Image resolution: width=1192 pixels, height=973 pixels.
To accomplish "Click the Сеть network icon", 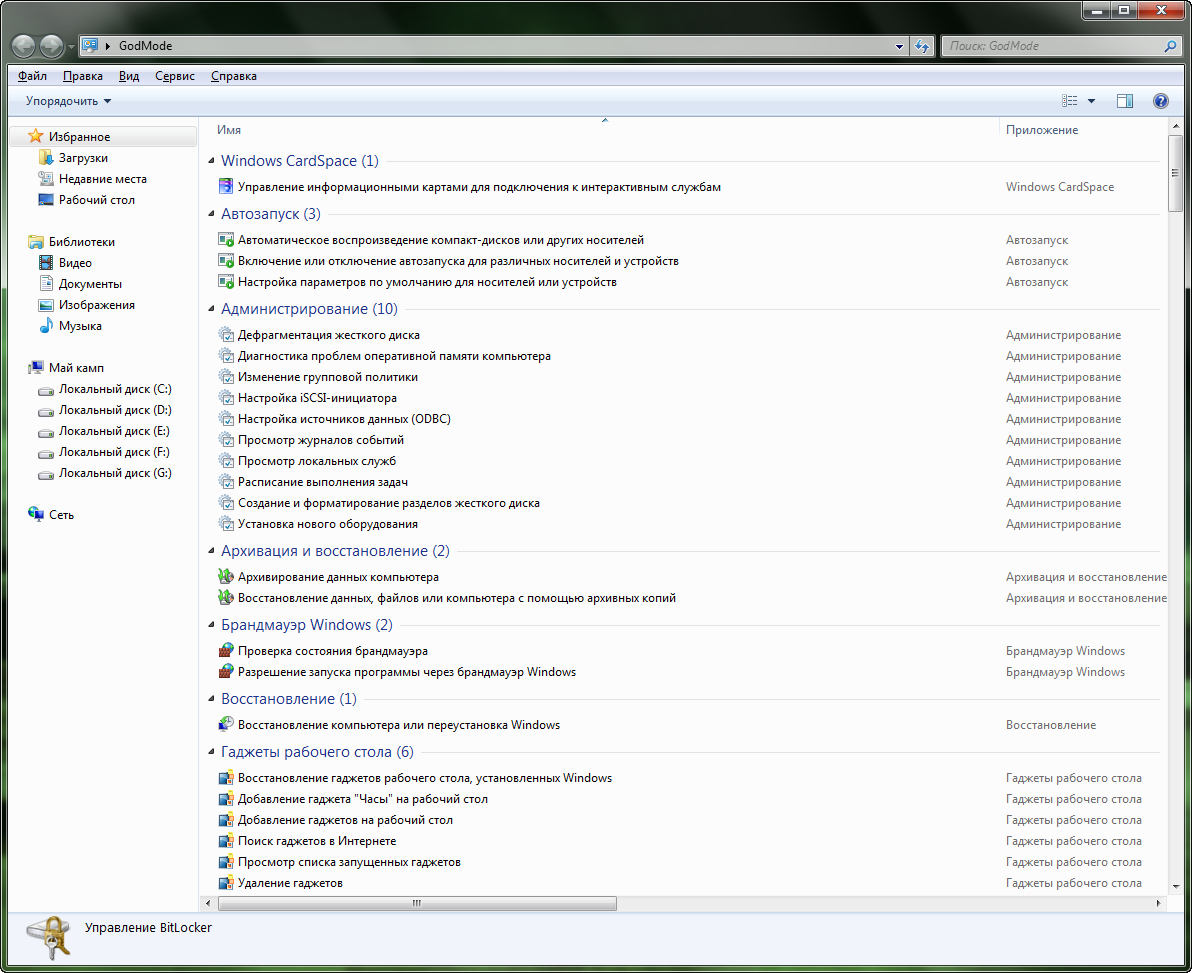I will coord(36,515).
